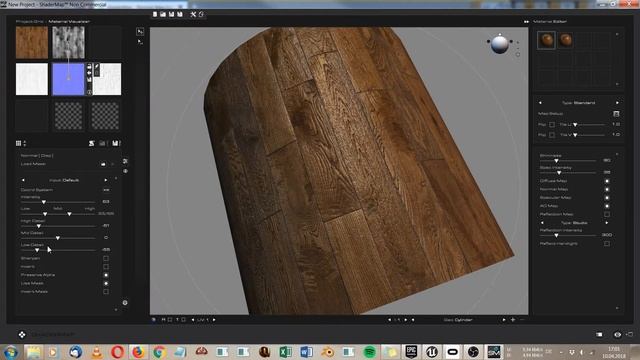Disable the Use Mask option
This screenshot has height=360, width=640.
106,283
